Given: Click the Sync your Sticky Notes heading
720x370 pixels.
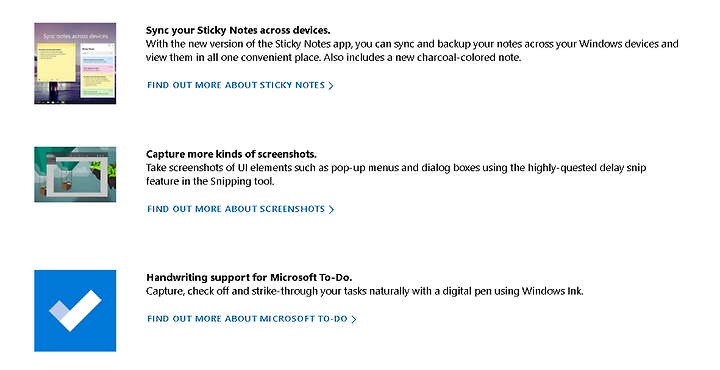Looking at the screenshot, I should (238, 30).
